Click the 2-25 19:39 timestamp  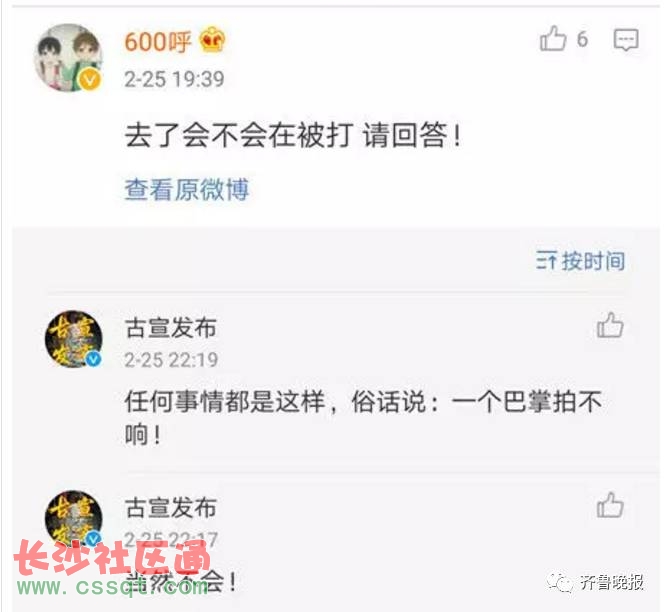pos(174,79)
